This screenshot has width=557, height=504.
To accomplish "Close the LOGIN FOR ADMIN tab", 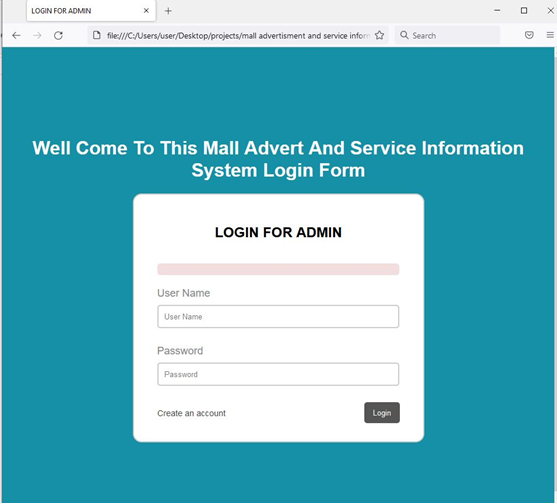I will pos(146,11).
